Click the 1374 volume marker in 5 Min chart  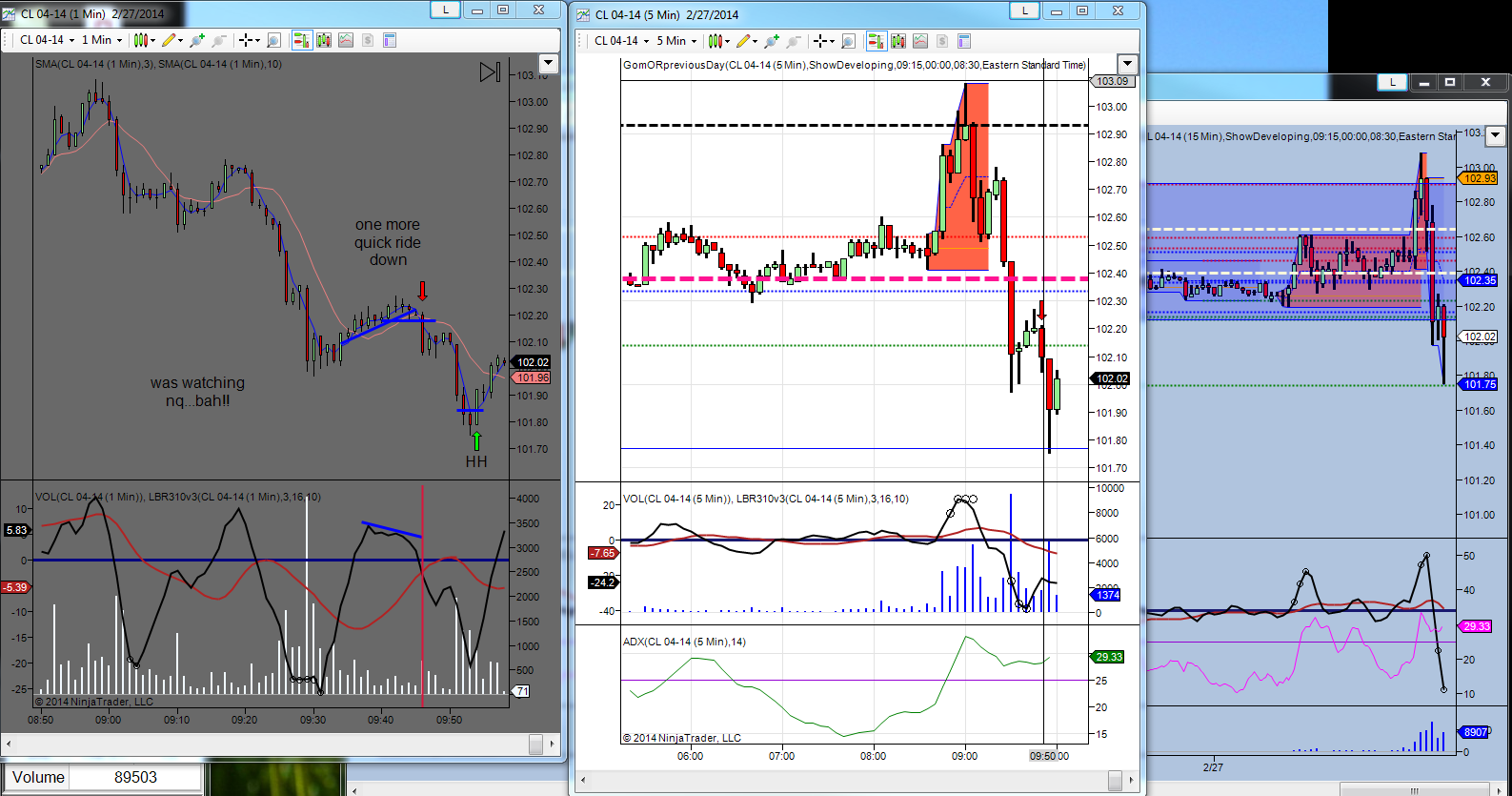[x=1106, y=595]
